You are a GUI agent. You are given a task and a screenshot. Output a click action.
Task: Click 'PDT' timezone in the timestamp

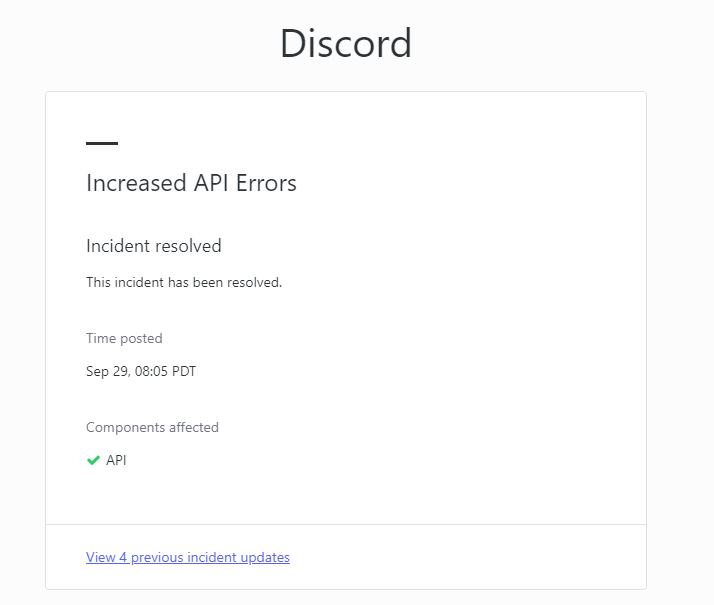click(x=184, y=372)
